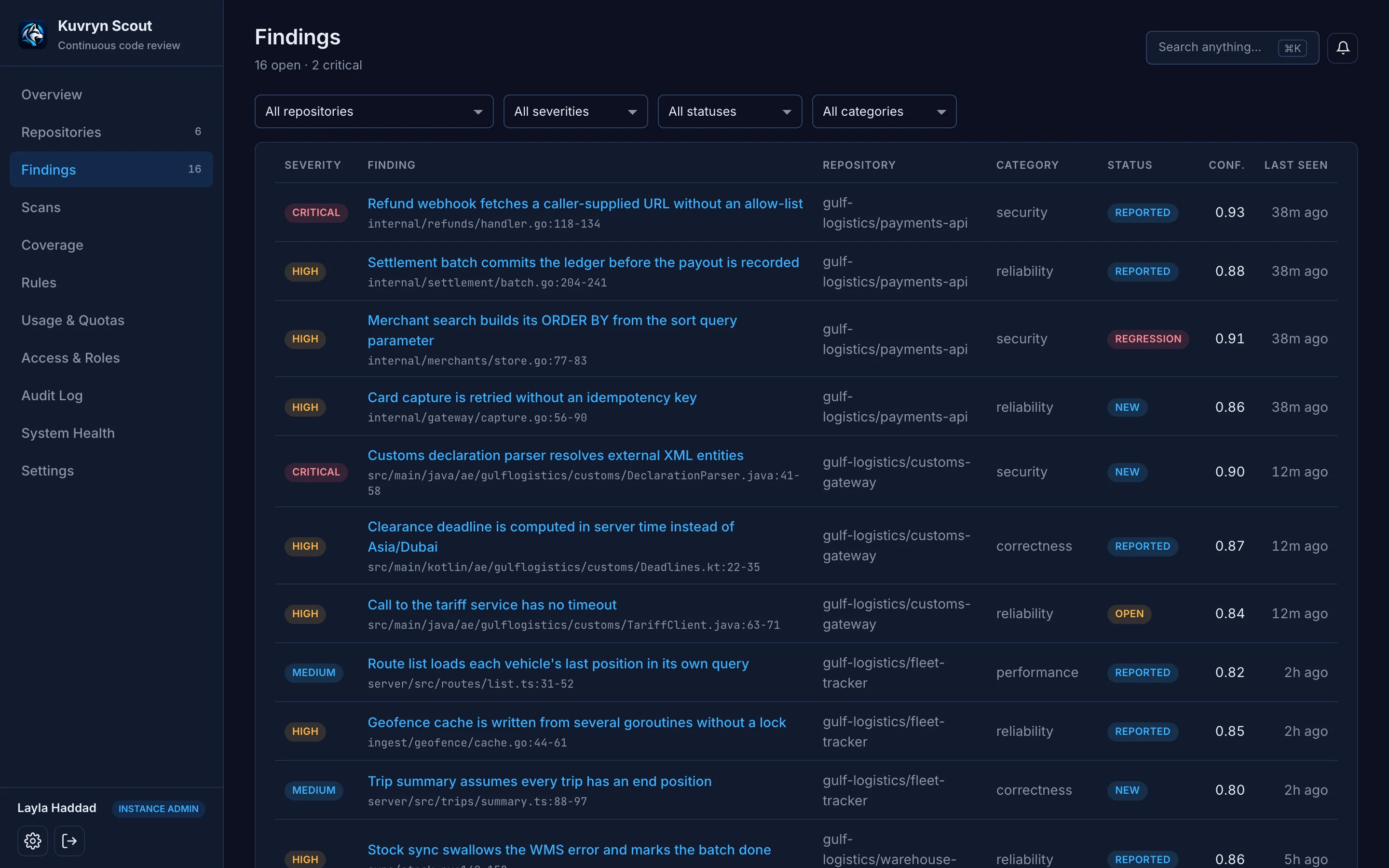
Task: Click NEW status on Card capture row
Action: coord(1127,407)
